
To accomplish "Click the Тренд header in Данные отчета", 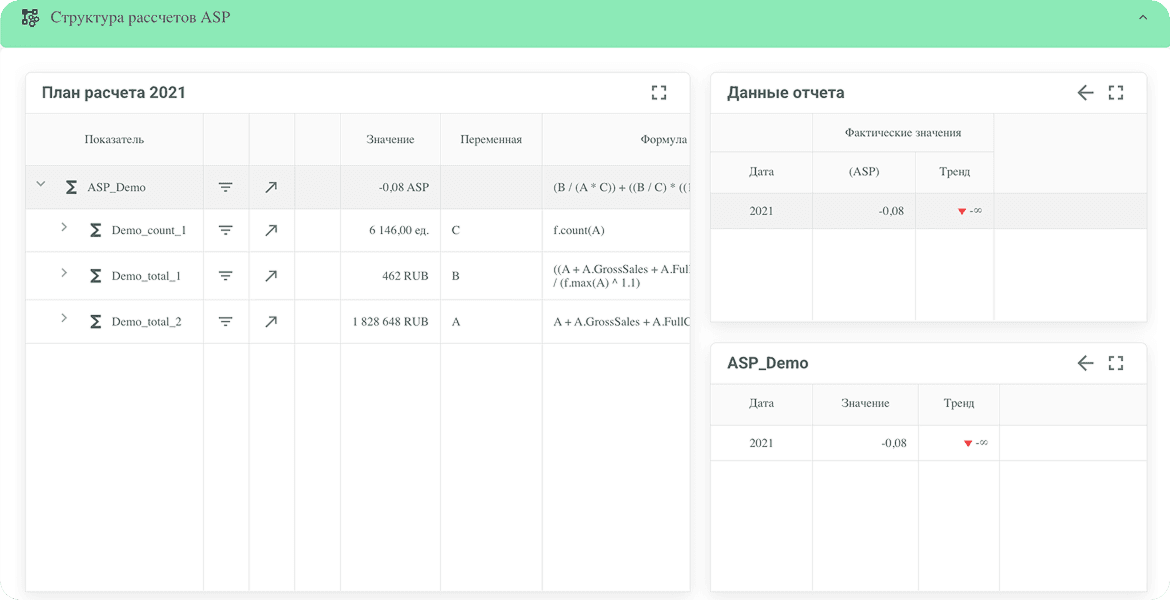I will (954, 172).
